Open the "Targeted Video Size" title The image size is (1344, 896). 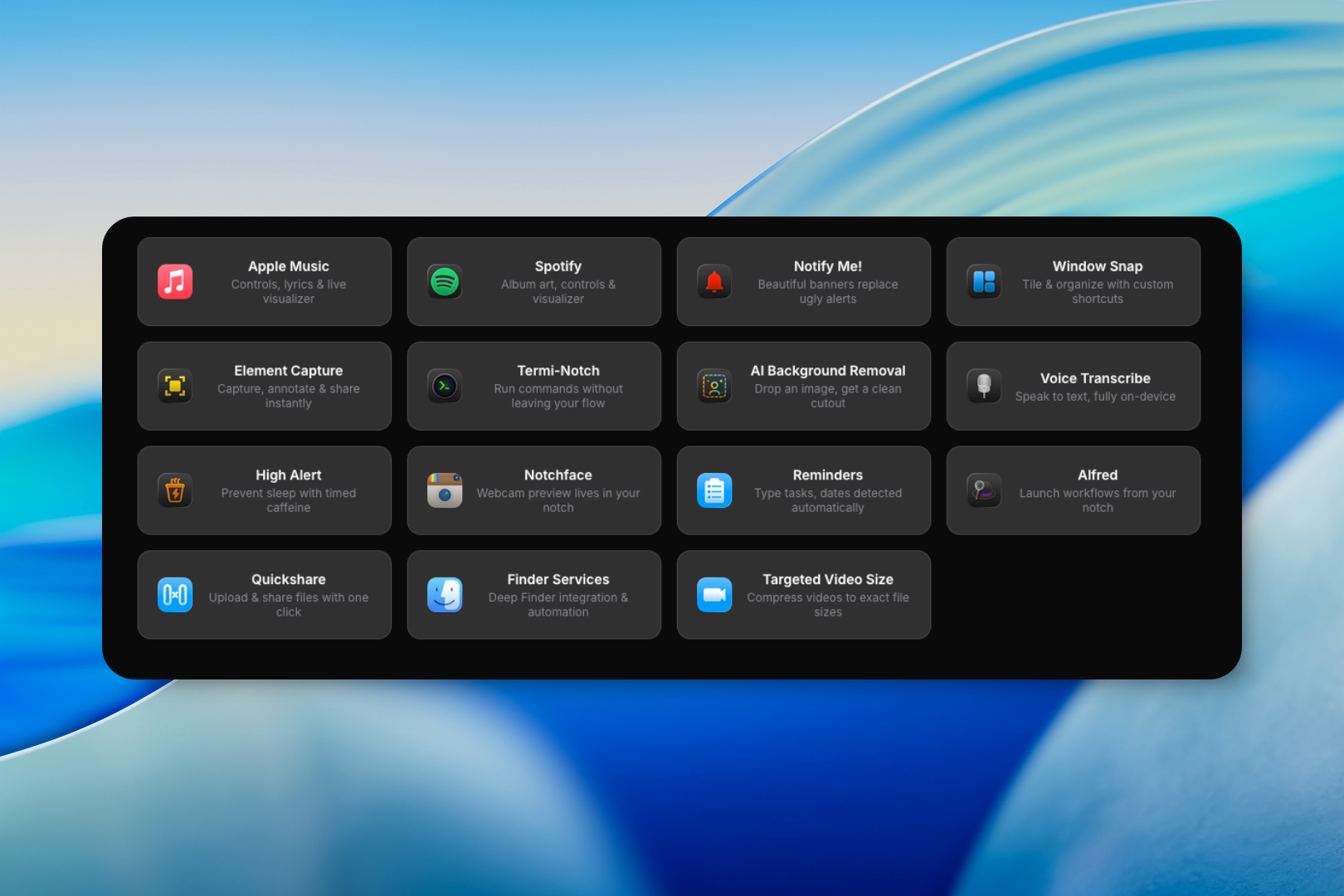[828, 580]
